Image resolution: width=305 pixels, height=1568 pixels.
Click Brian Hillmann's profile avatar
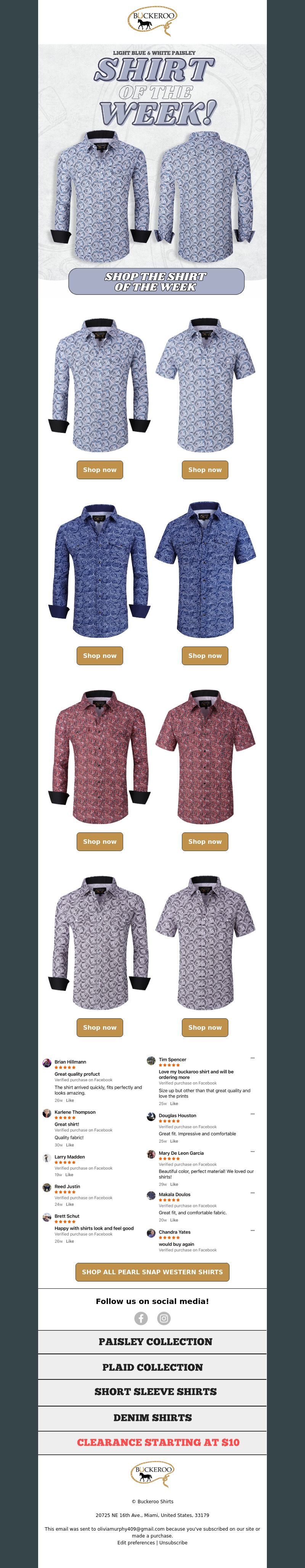pos(47,1063)
